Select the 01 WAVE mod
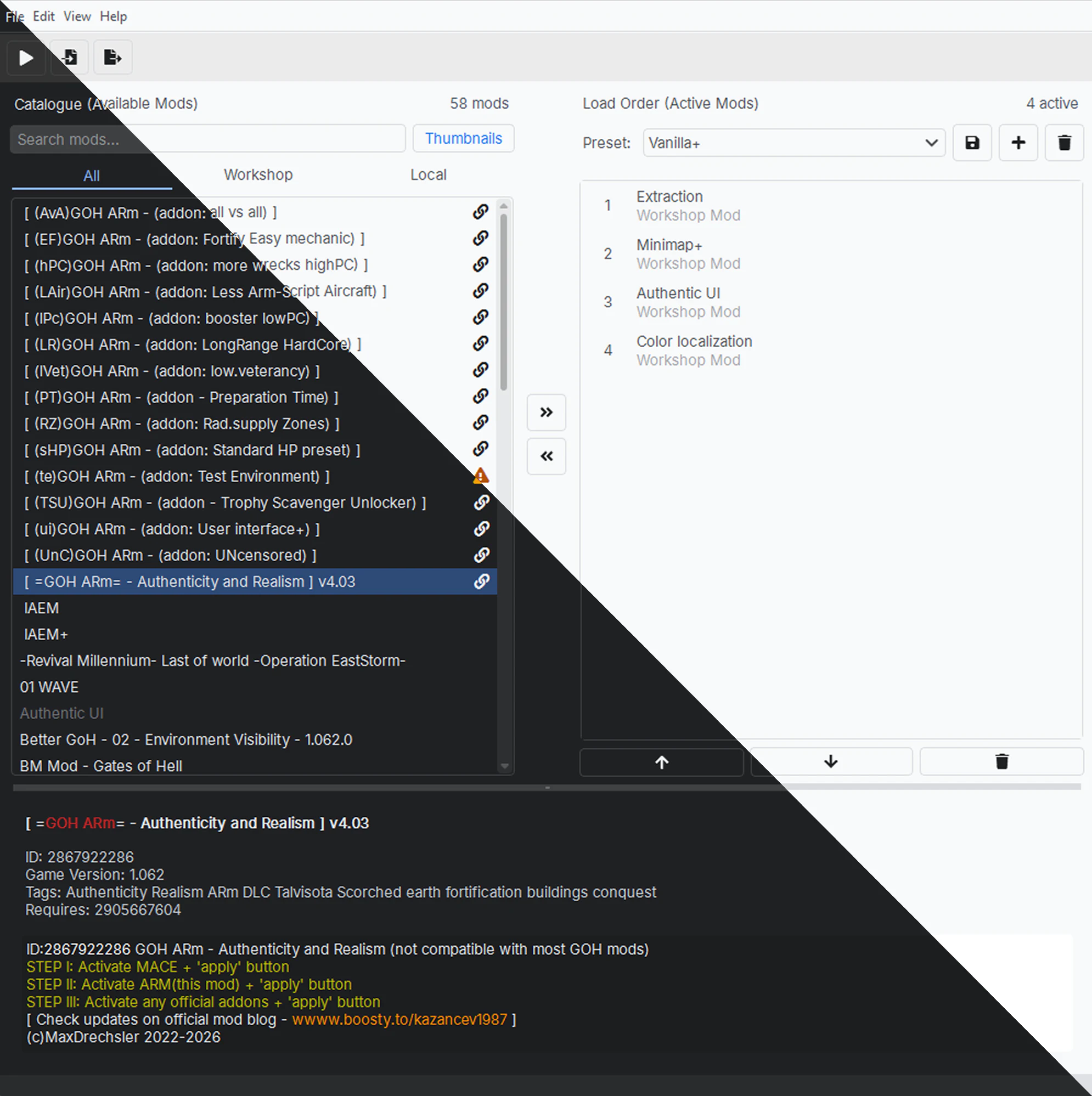Image resolution: width=1092 pixels, height=1096 pixels. (x=255, y=687)
